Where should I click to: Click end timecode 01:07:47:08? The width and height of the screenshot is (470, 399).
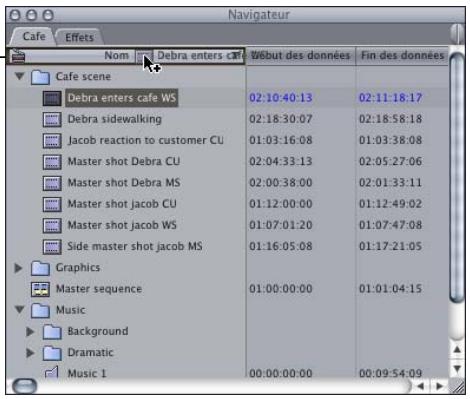(390, 225)
